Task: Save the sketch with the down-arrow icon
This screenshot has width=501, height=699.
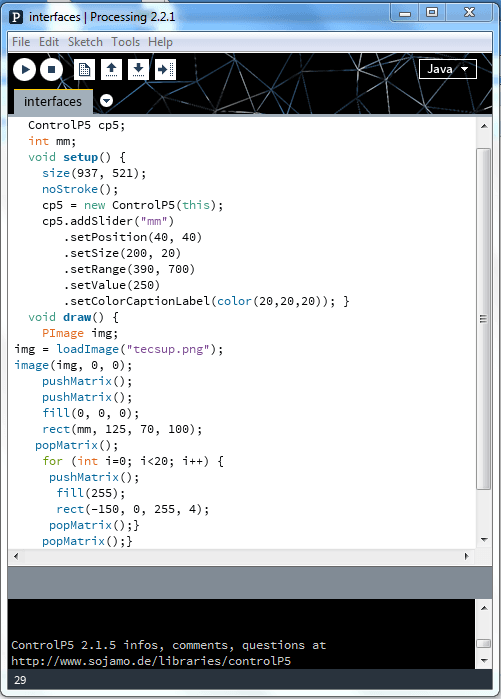Action: coord(138,70)
